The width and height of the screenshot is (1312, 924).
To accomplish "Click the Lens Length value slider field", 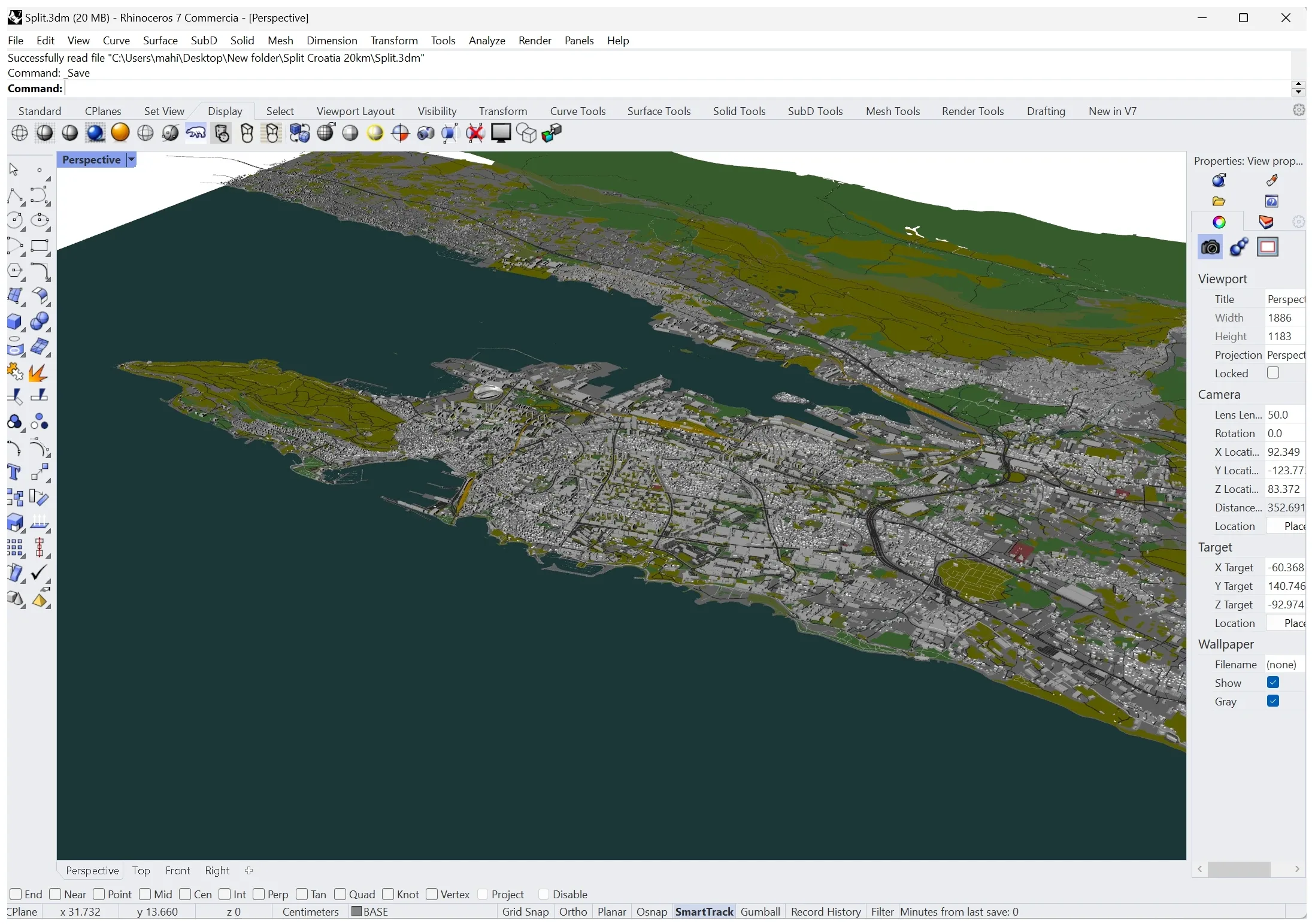I will pos(1284,414).
